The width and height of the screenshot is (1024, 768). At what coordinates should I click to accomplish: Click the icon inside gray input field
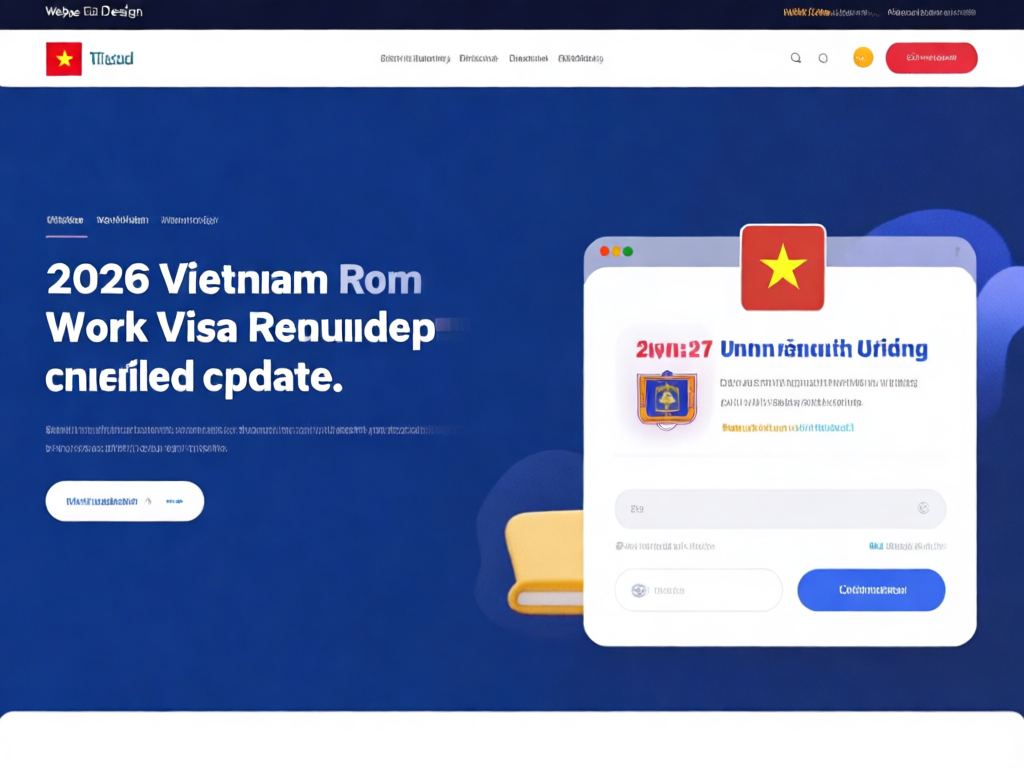(x=923, y=508)
